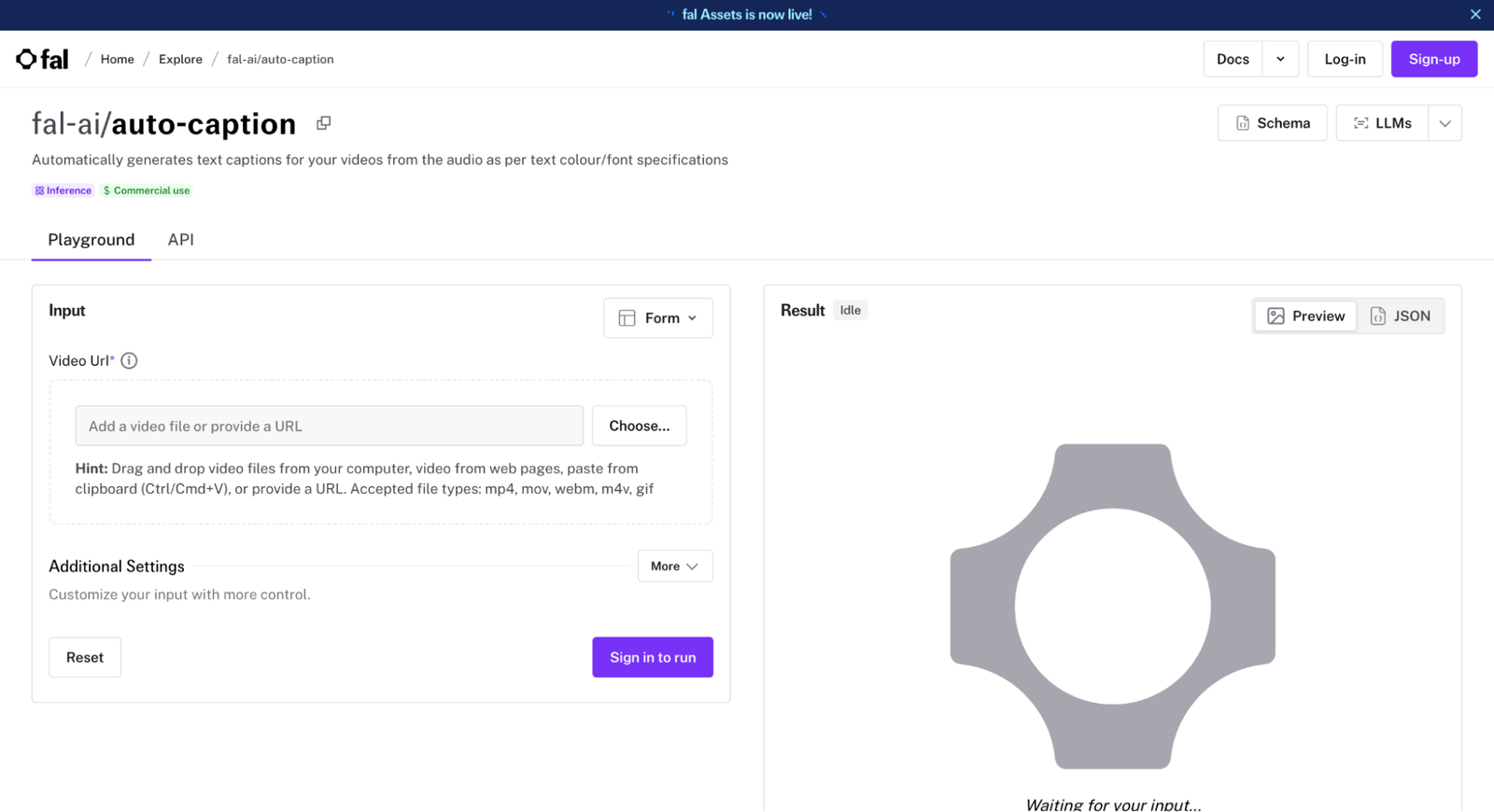Image resolution: width=1494 pixels, height=812 pixels.
Task: Click the Video Url info icon
Action: (129, 360)
